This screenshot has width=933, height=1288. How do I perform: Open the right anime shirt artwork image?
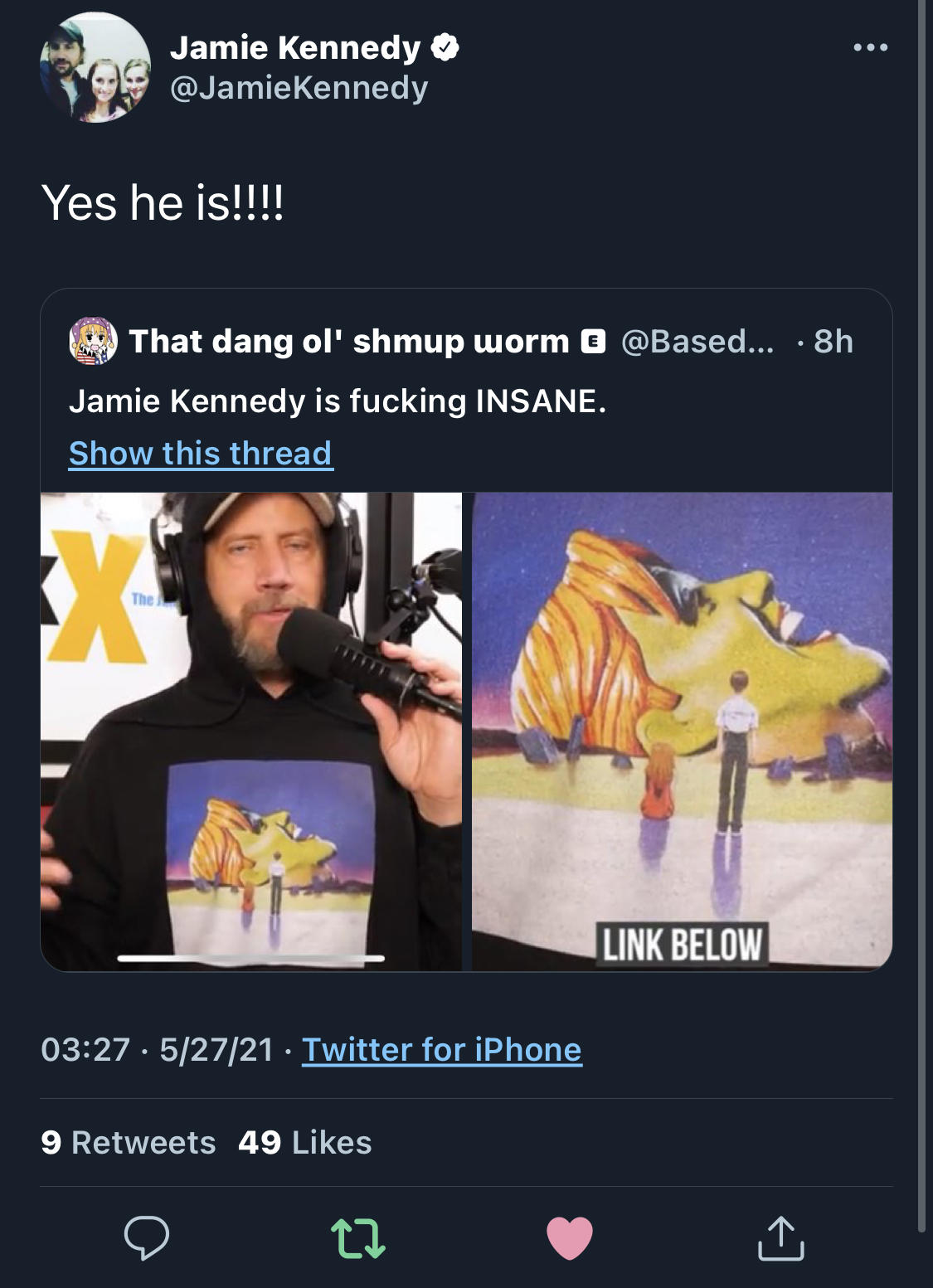point(682,705)
